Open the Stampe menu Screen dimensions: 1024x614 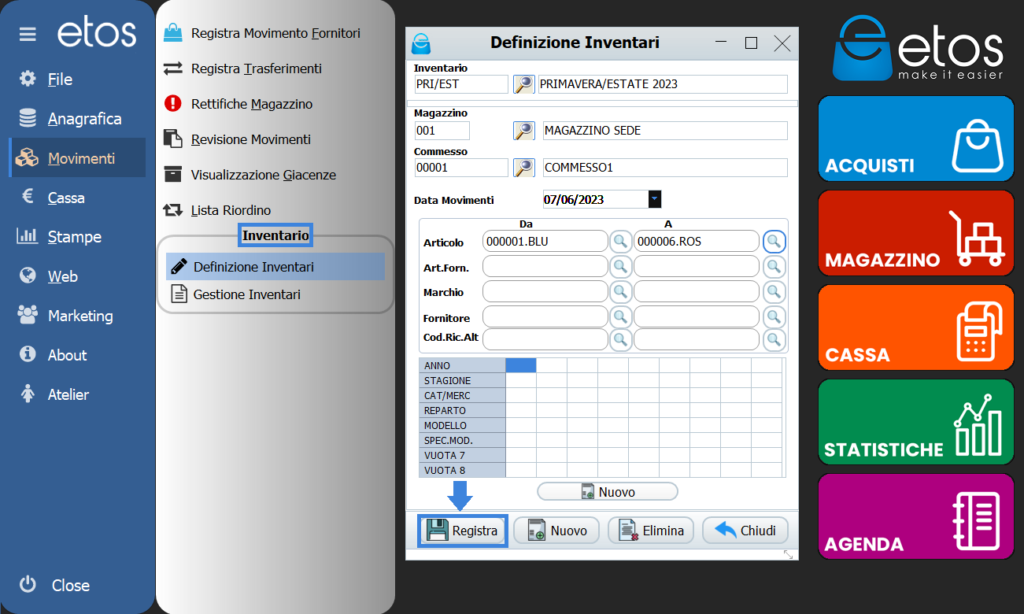coord(74,236)
